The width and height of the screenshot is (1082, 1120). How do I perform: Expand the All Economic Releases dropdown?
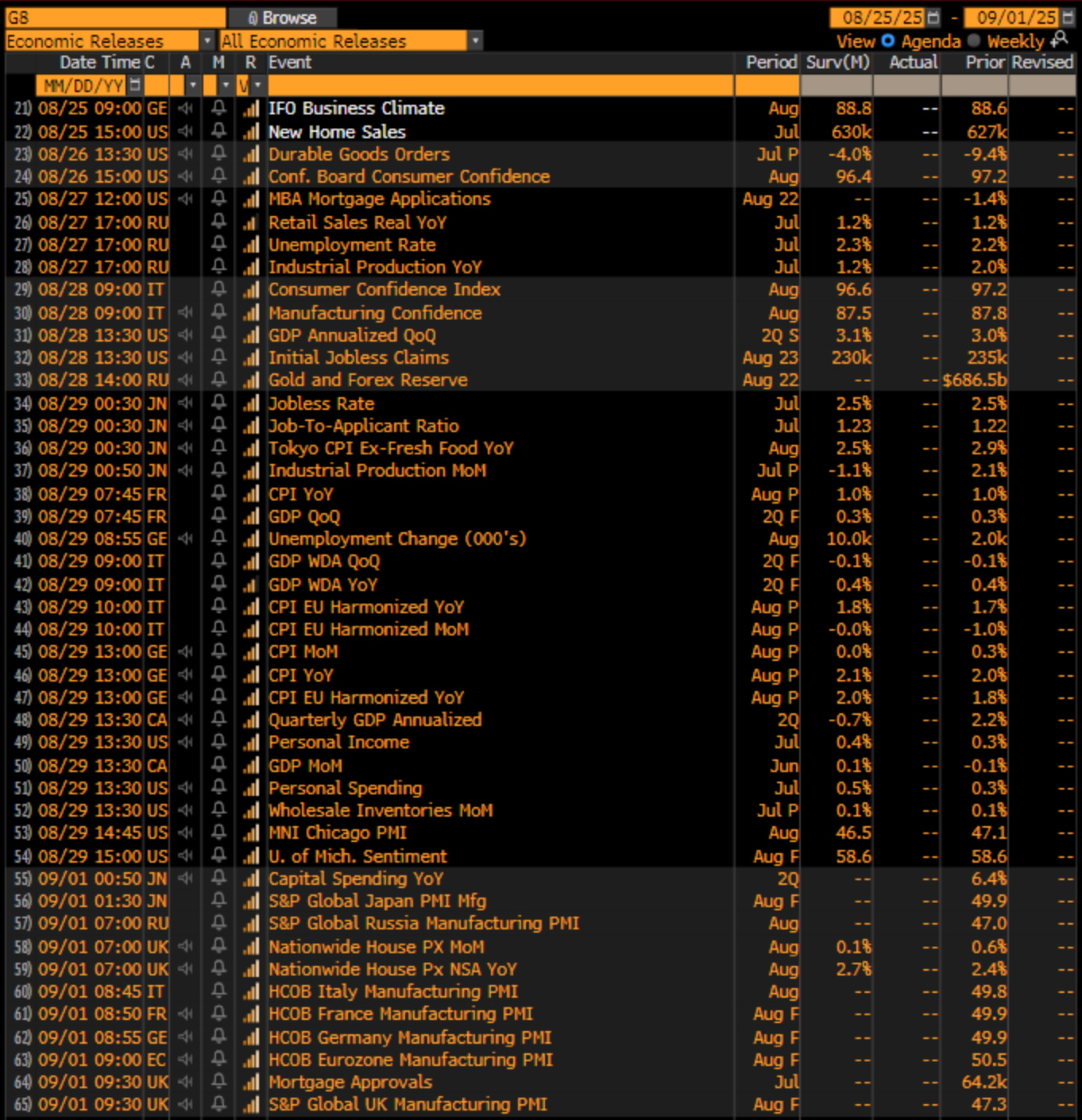point(475,41)
